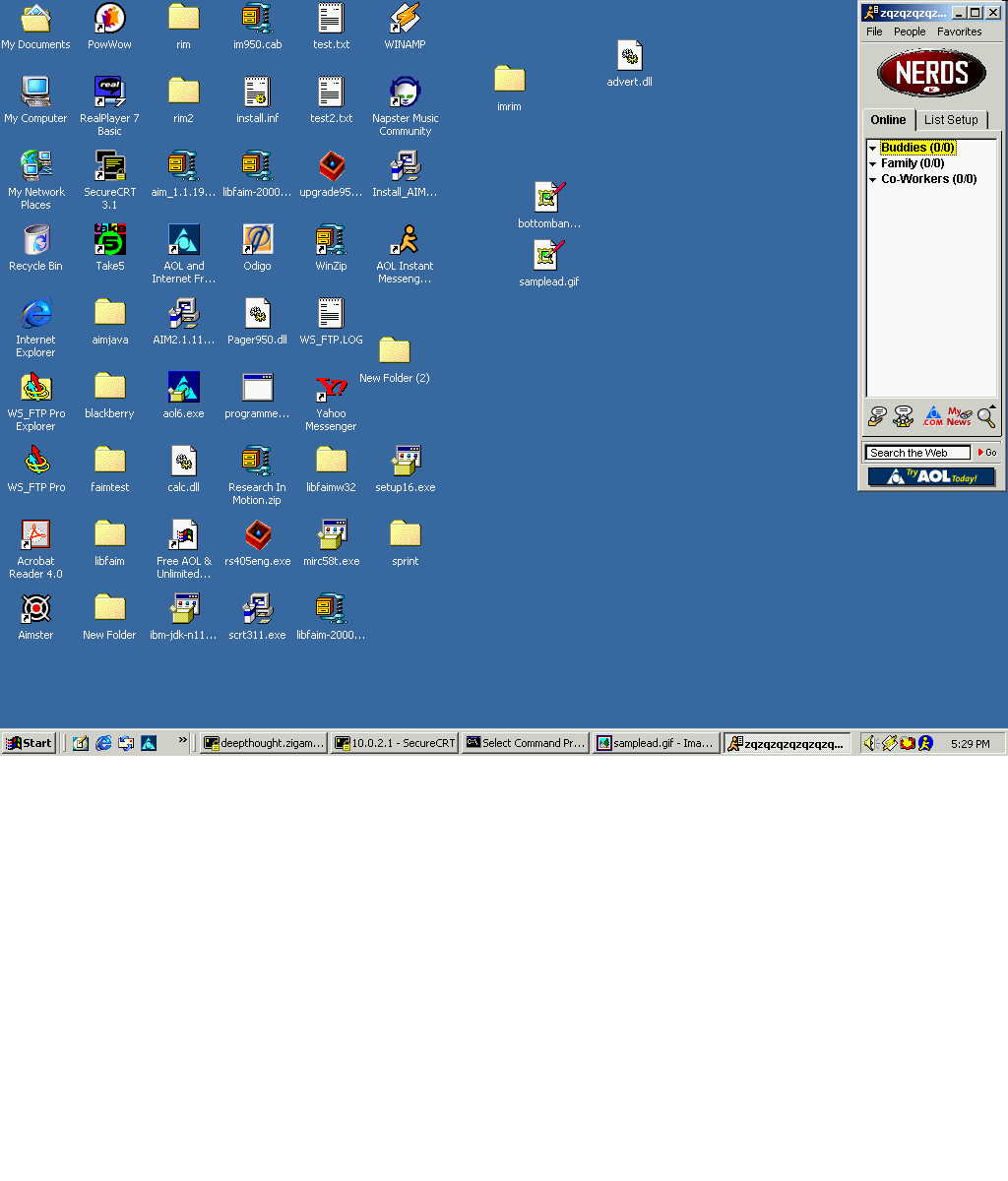
Task: Select the My Network Places icon
Action: (35, 180)
